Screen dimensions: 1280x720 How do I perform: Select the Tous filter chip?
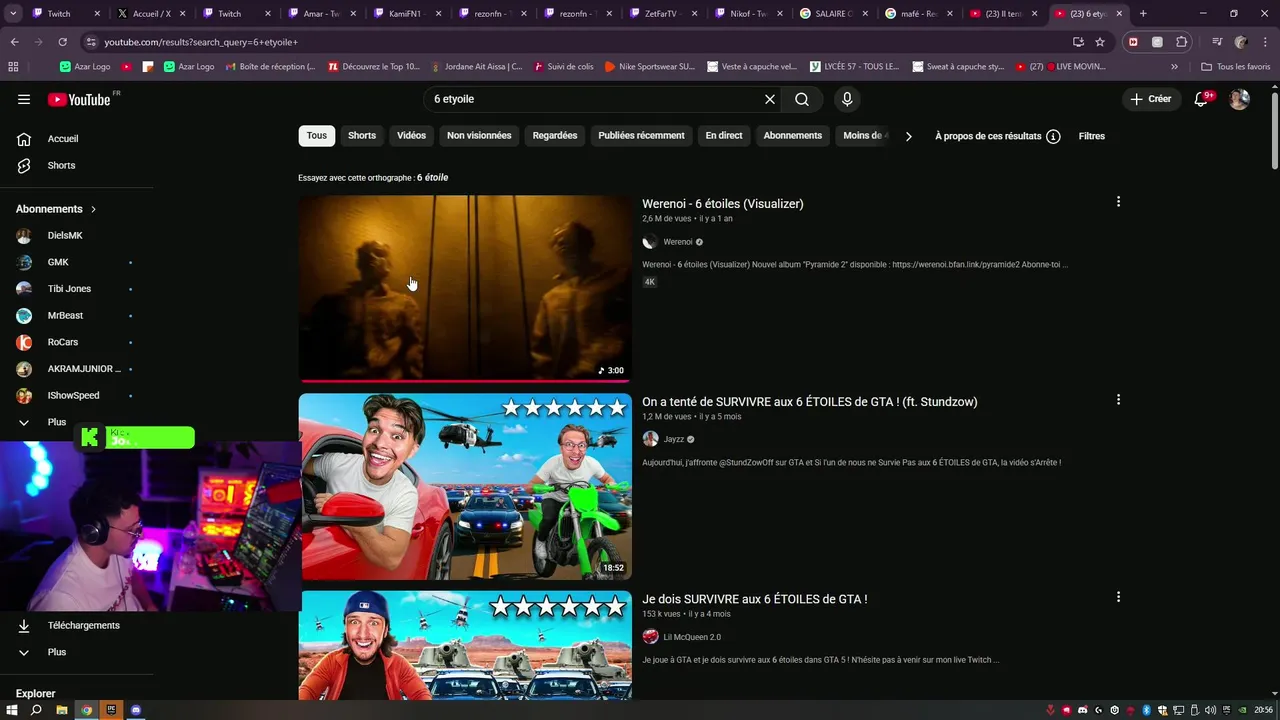pyautogui.click(x=317, y=136)
